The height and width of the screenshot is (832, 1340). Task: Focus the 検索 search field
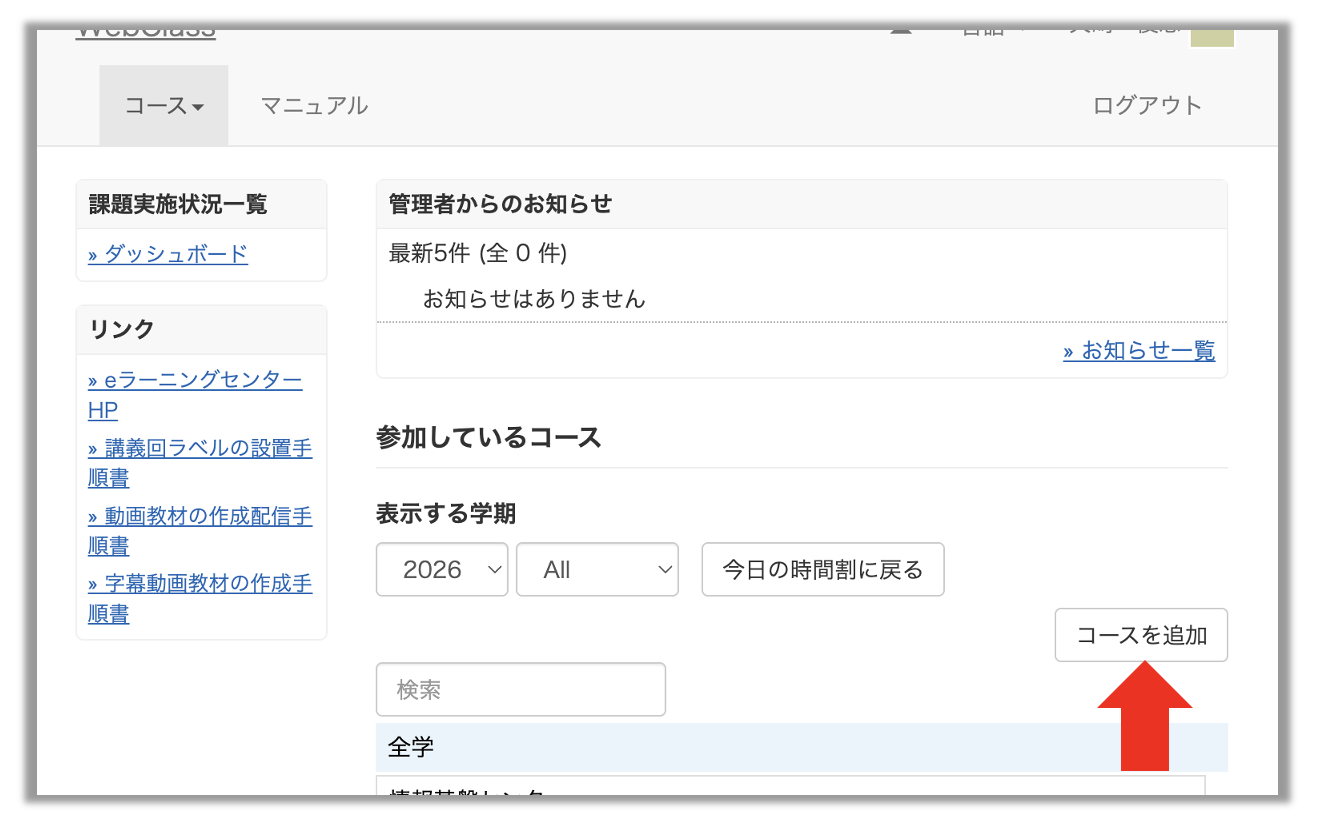[x=520, y=689]
